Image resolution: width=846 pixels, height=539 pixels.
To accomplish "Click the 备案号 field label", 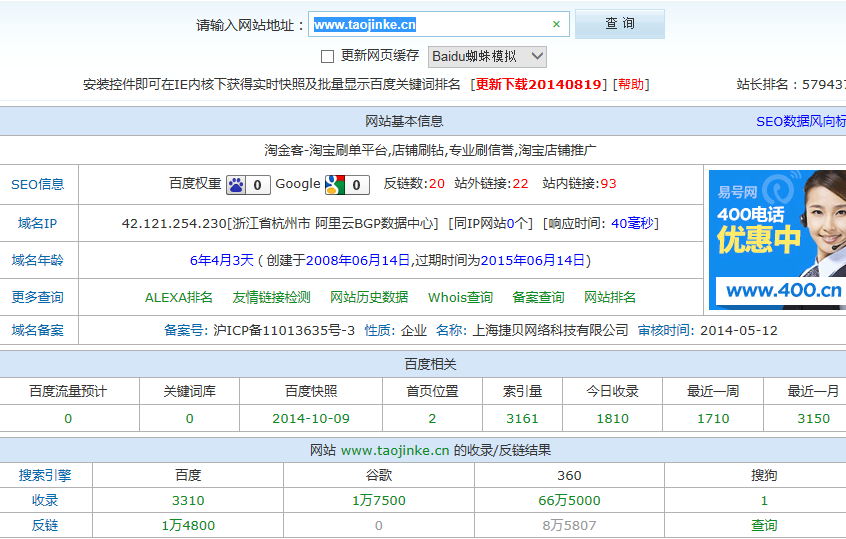I will 186,330.
